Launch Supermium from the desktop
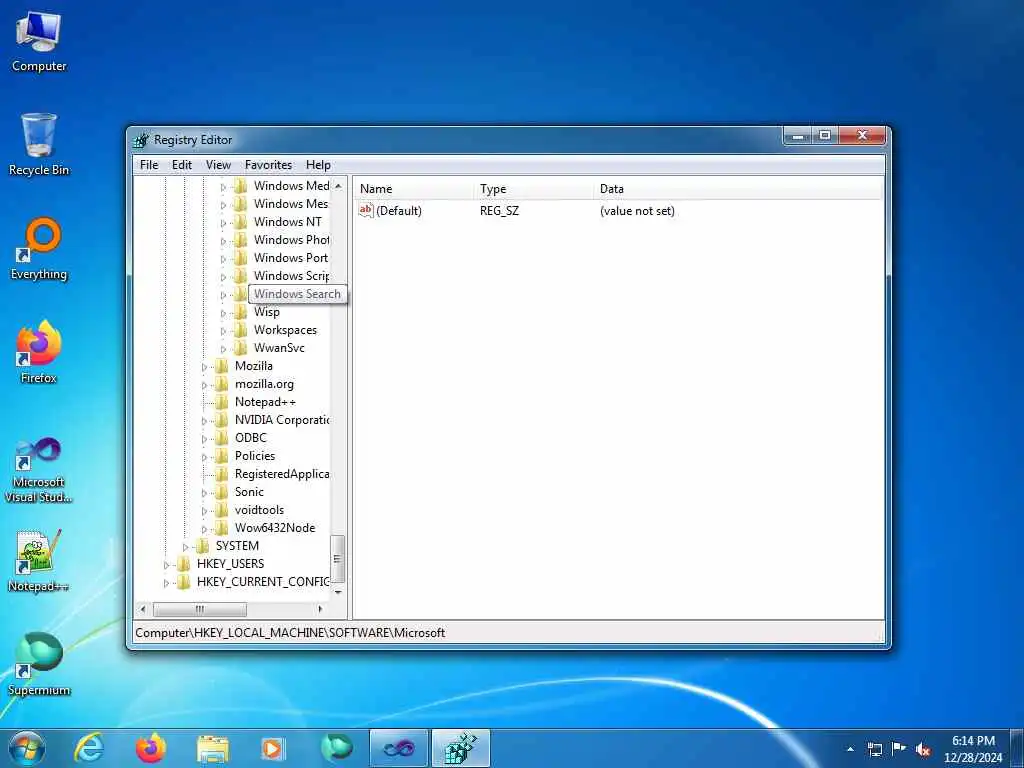Screen dimensions: 1024x768 [x=39, y=664]
